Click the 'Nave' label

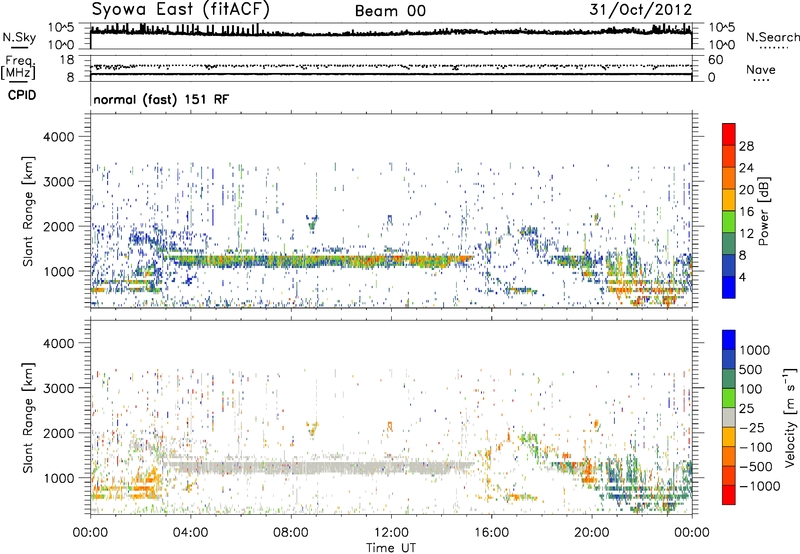[761, 70]
